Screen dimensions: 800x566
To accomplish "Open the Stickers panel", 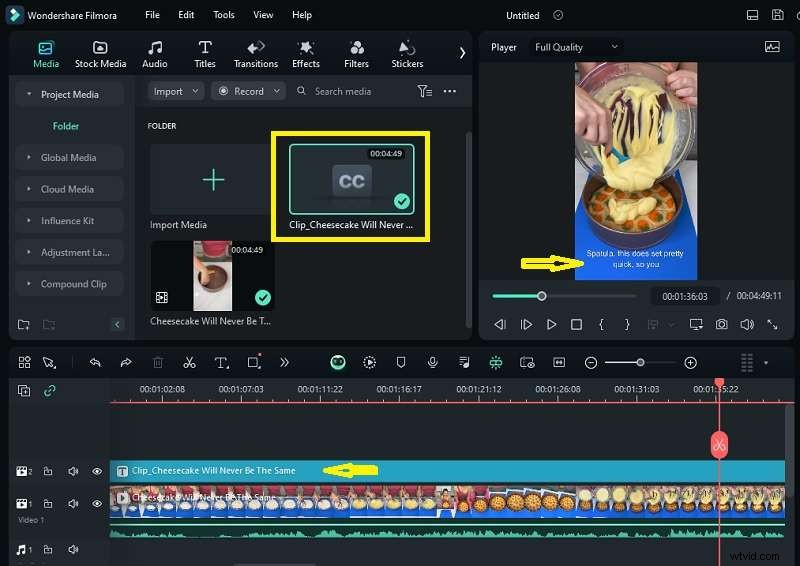I will (406, 54).
